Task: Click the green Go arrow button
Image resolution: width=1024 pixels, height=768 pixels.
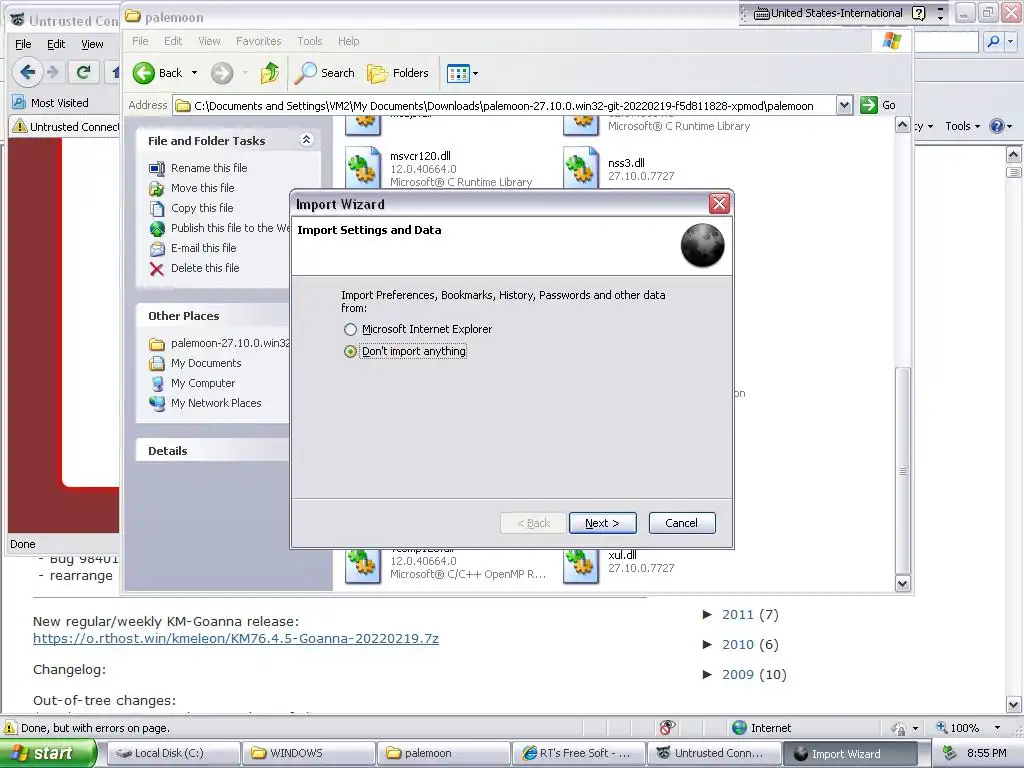Action: click(869, 105)
